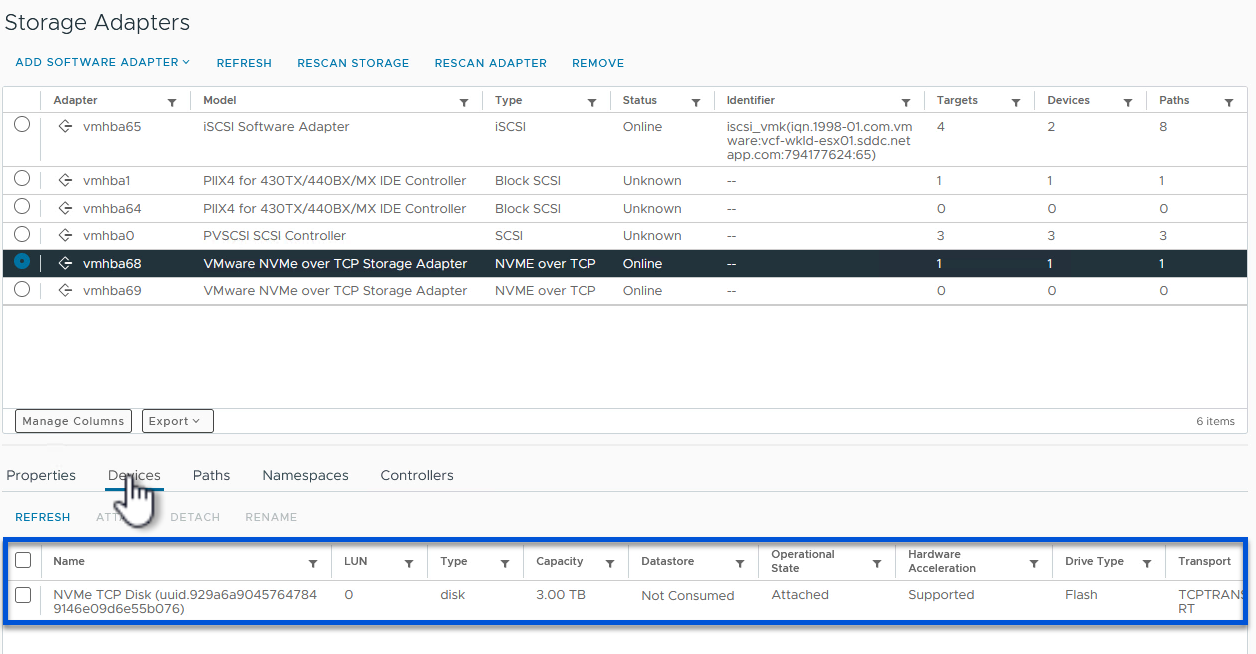The width and height of the screenshot is (1256, 654).
Task: Click the Manage Columns button
Action: (x=74, y=421)
